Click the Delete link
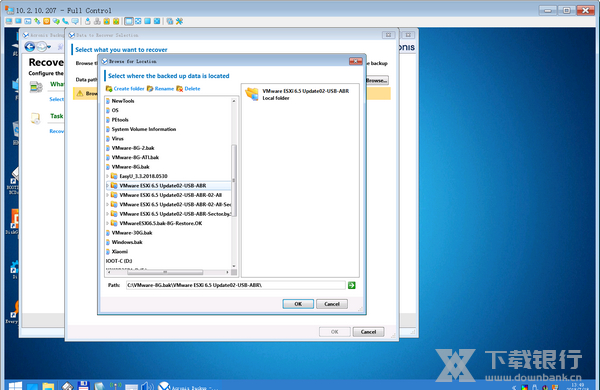 coord(192,89)
